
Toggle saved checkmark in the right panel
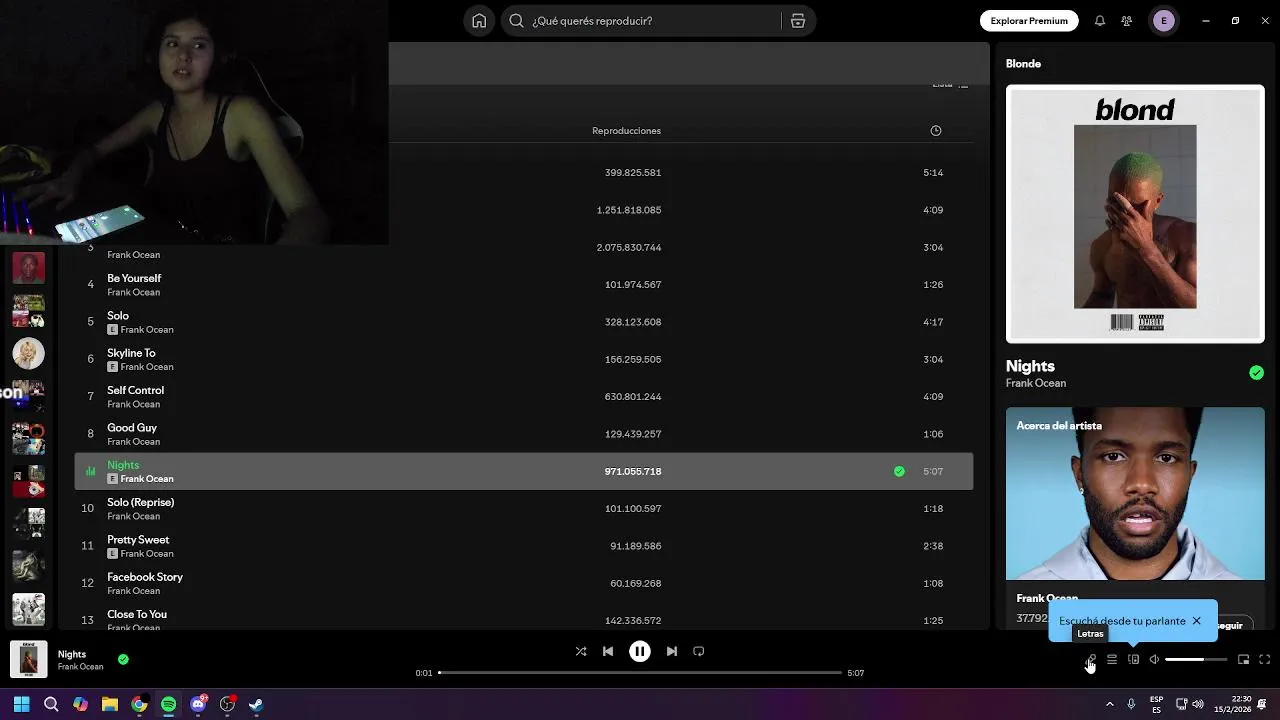point(1256,373)
